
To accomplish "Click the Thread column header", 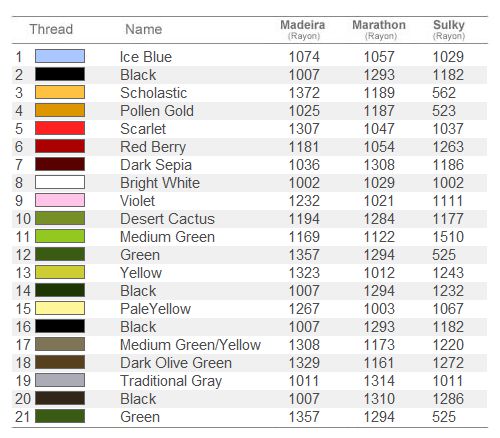I will (51, 29).
